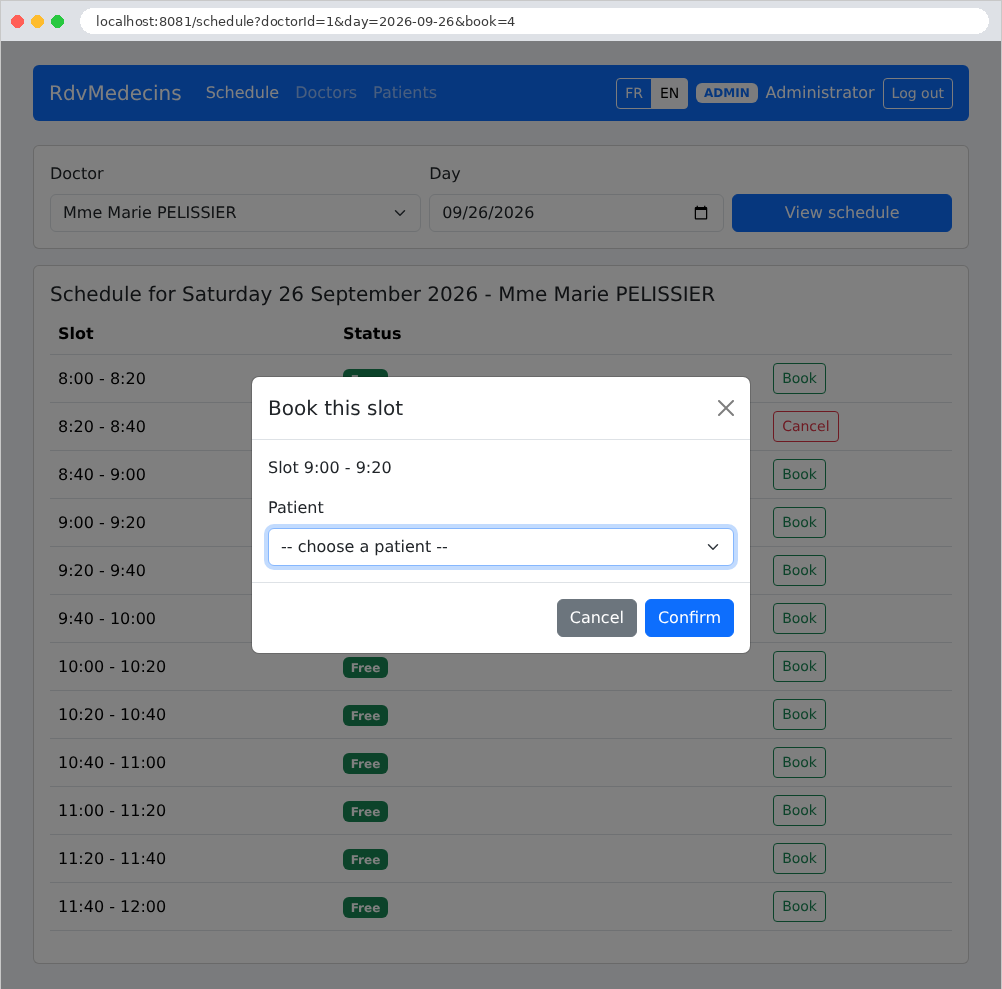Book the 11:00 - 11:20 slot
The height and width of the screenshot is (989, 1002).
coord(799,810)
